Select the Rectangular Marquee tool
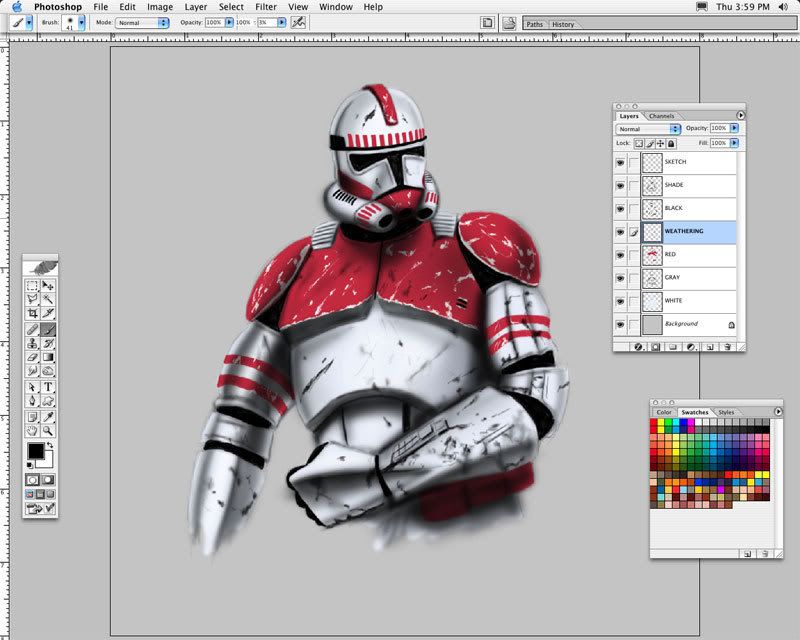Screen dimensions: 800x640 pyautogui.click(x=32, y=286)
